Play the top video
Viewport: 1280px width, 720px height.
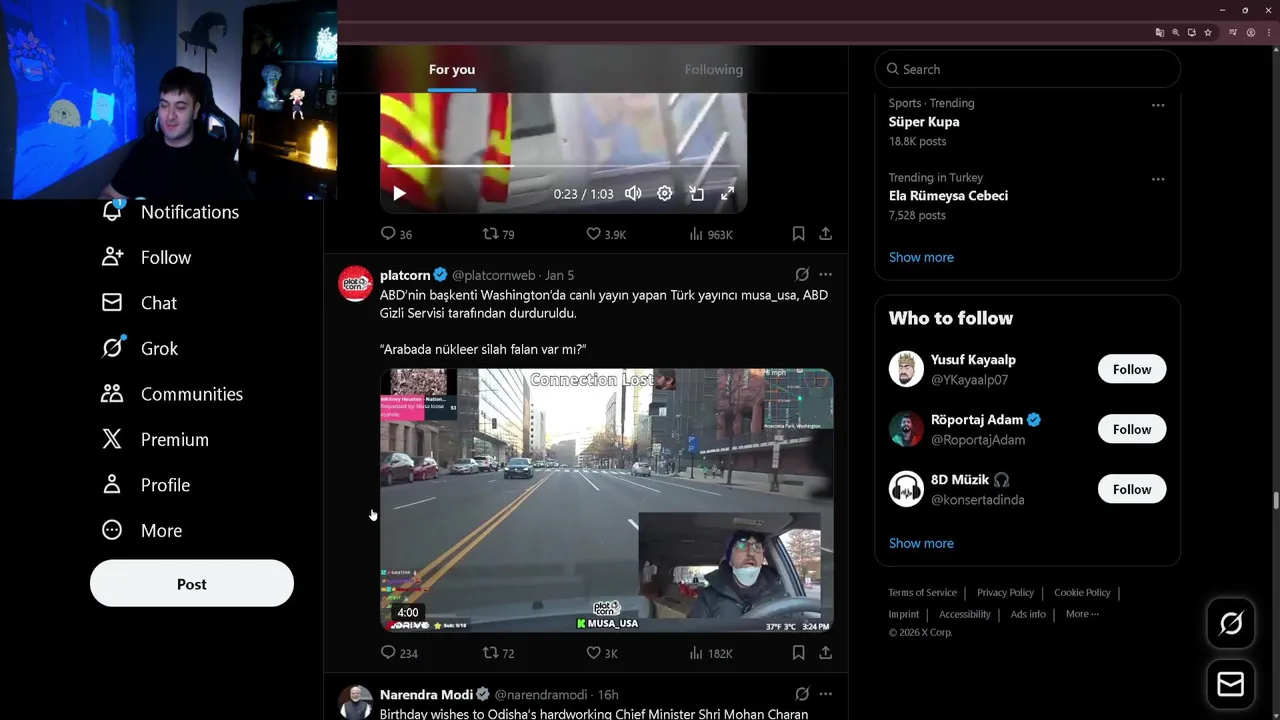pyautogui.click(x=399, y=194)
